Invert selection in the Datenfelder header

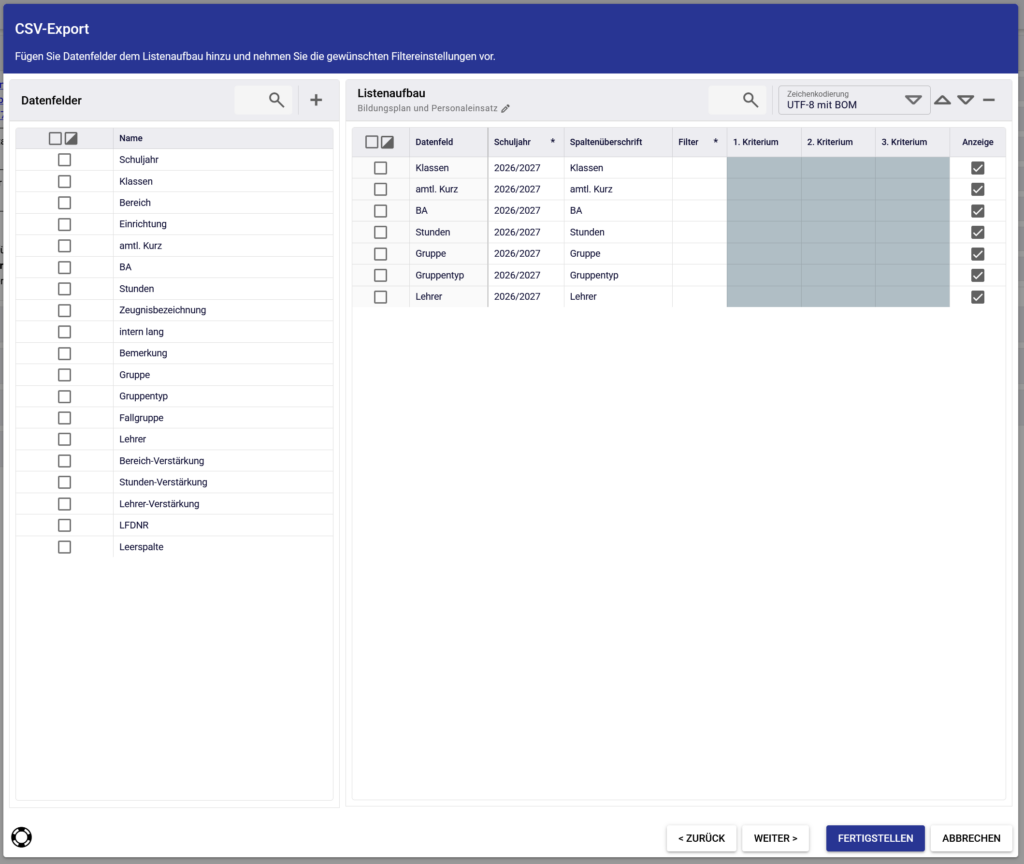point(71,138)
